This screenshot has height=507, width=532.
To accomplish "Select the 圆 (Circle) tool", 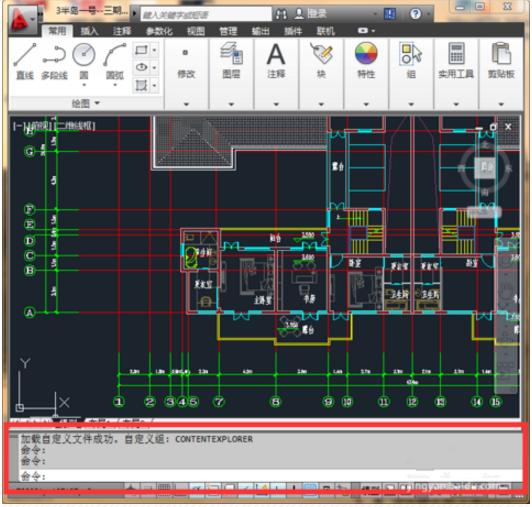I will coord(84,61).
